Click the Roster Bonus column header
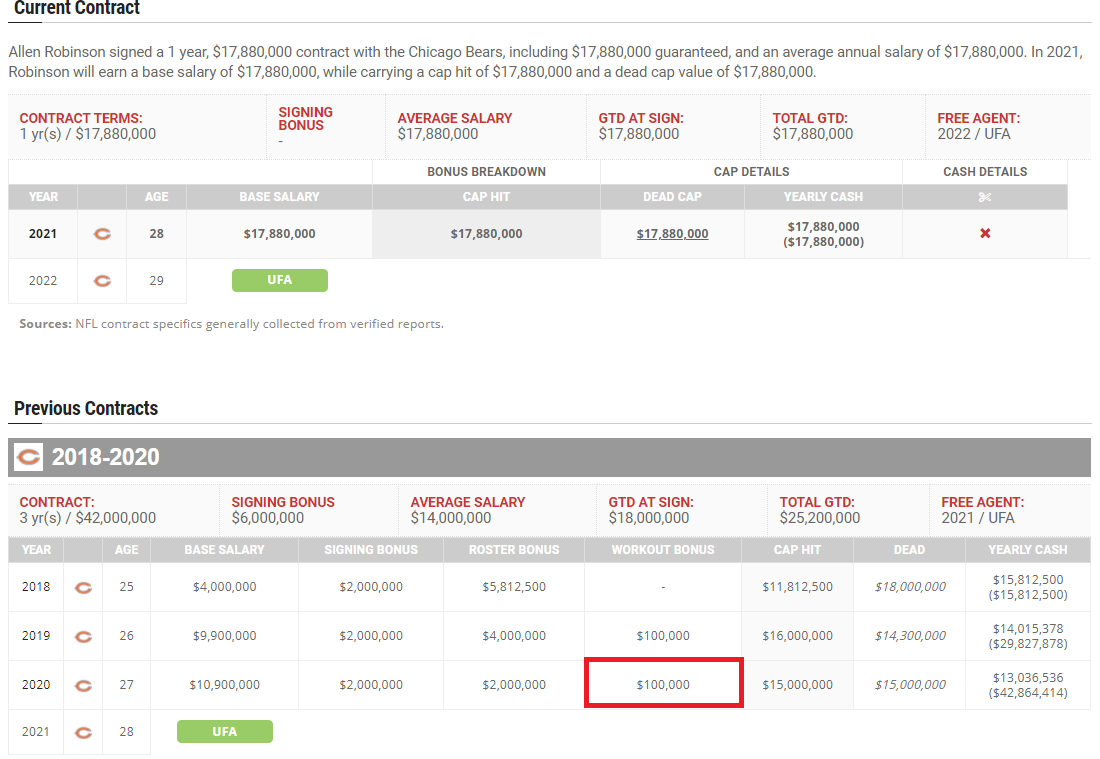Viewport: 1100px width, 759px height. (x=514, y=549)
